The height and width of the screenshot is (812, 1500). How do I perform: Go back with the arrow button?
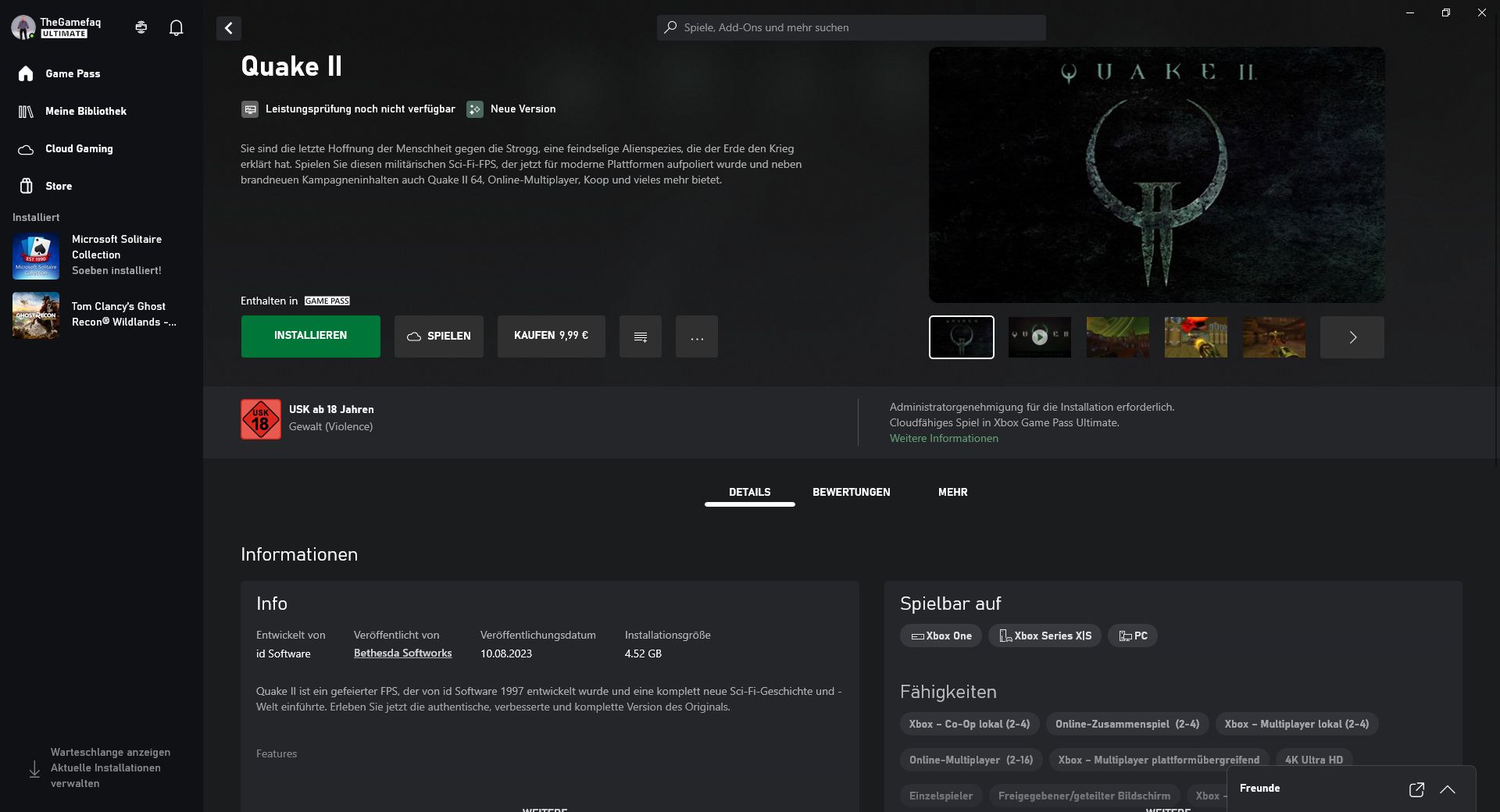click(229, 28)
